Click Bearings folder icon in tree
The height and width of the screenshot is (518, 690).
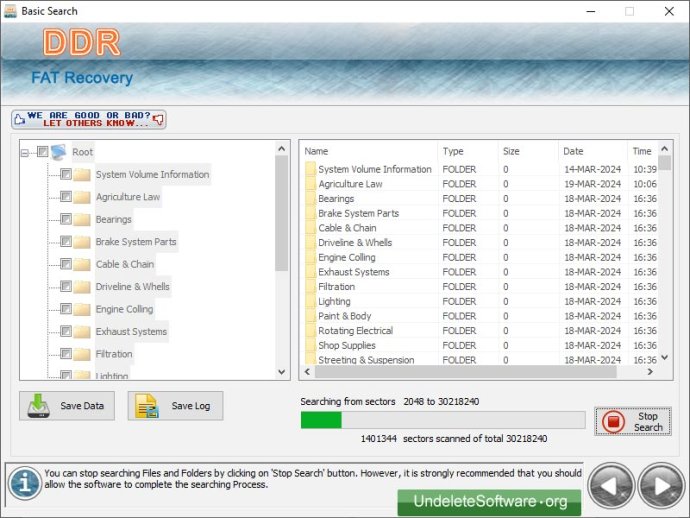pos(82,219)
